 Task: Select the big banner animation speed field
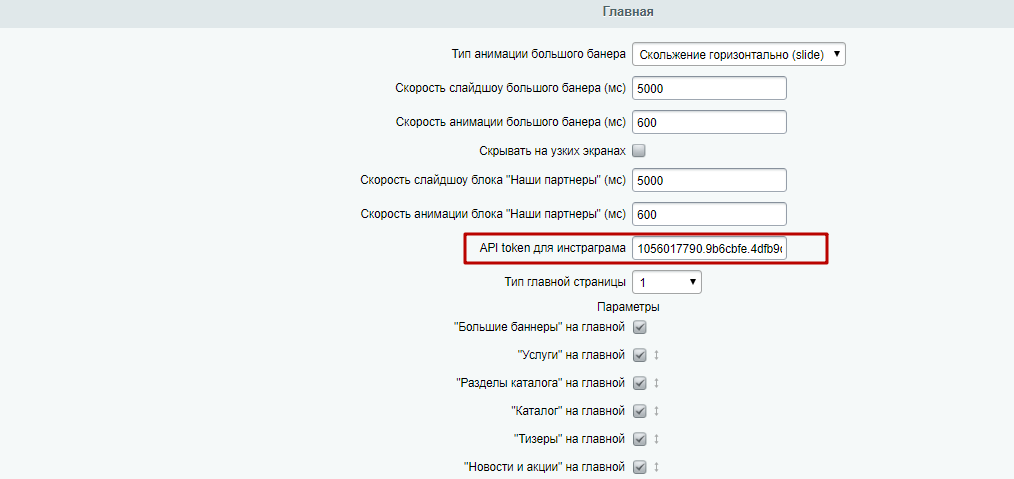(x=709, y=123)
